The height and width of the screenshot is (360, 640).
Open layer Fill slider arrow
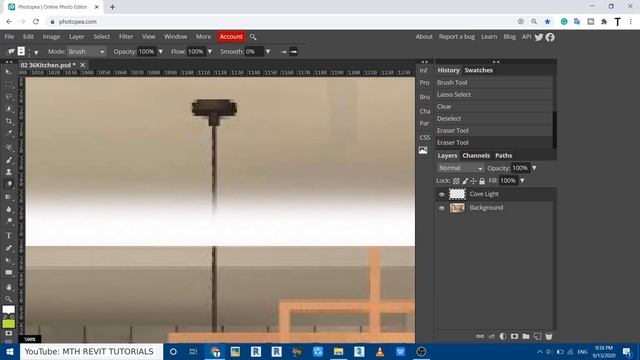click(x=522, y=181)
